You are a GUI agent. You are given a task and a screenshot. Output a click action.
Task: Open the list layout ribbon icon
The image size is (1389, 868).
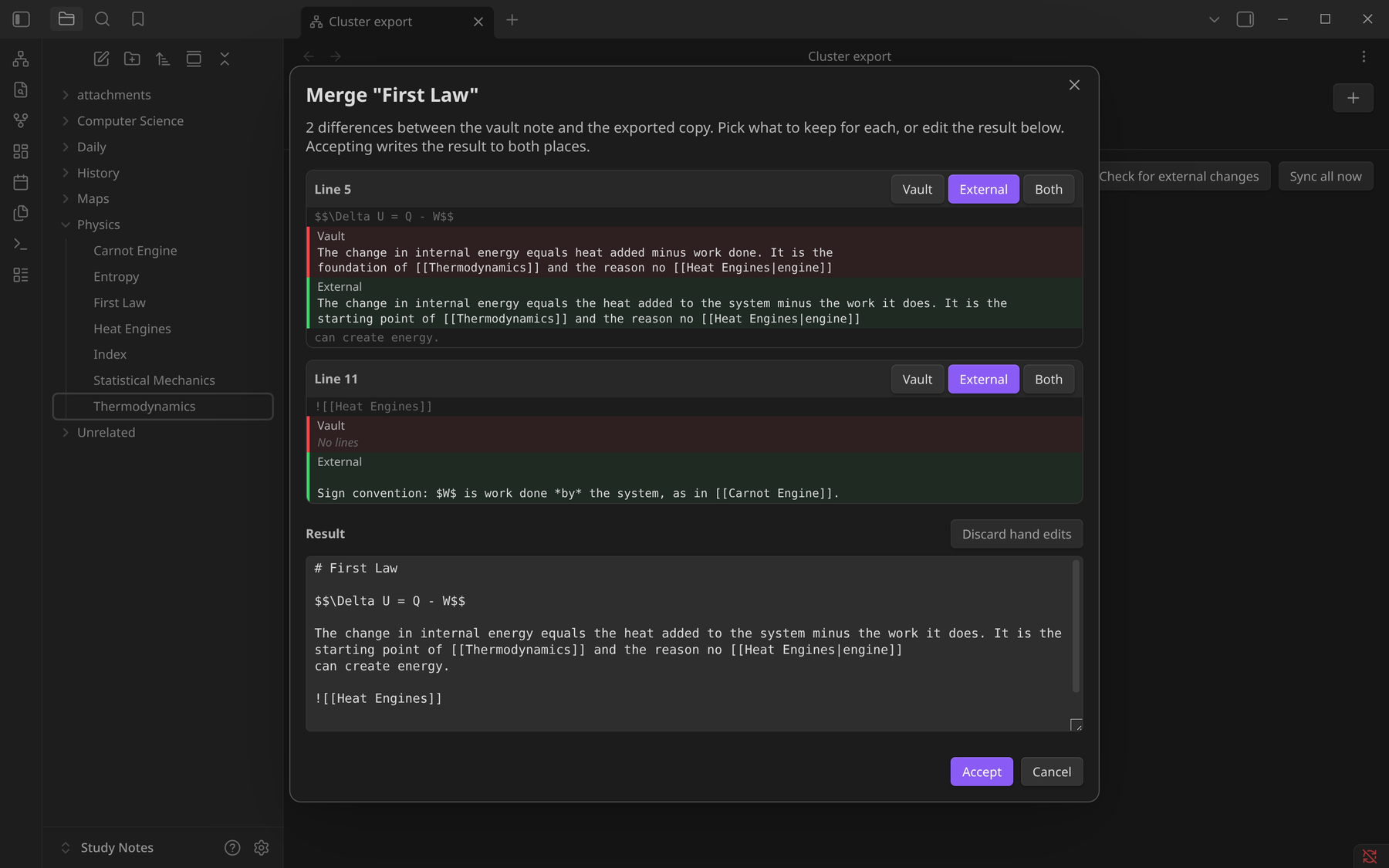tap(21, 275)
